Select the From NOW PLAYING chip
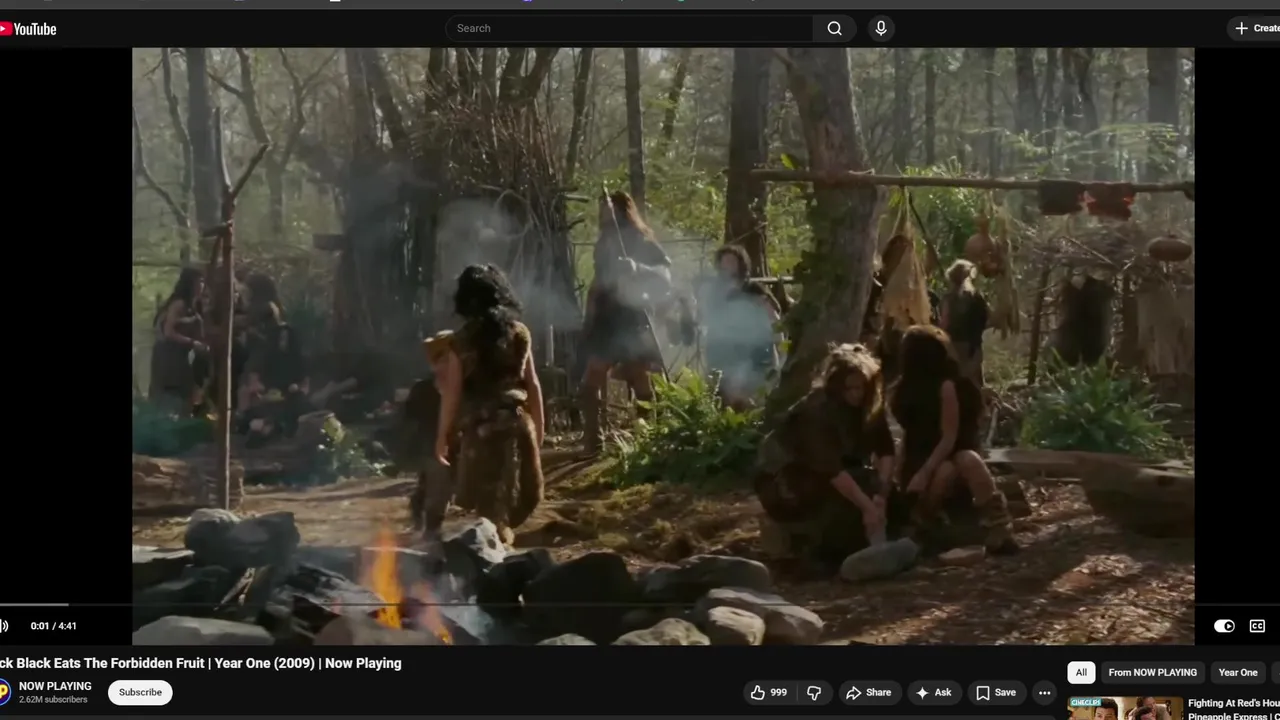 point(1152,672)
